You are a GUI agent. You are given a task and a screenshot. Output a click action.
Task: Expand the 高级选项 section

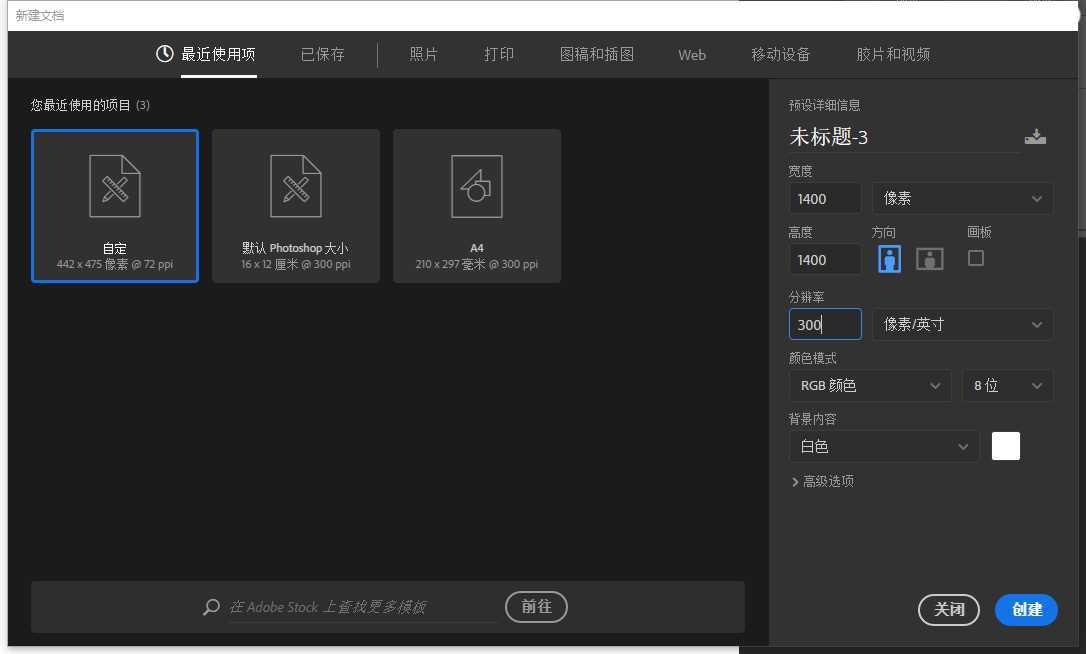(823, 481)
